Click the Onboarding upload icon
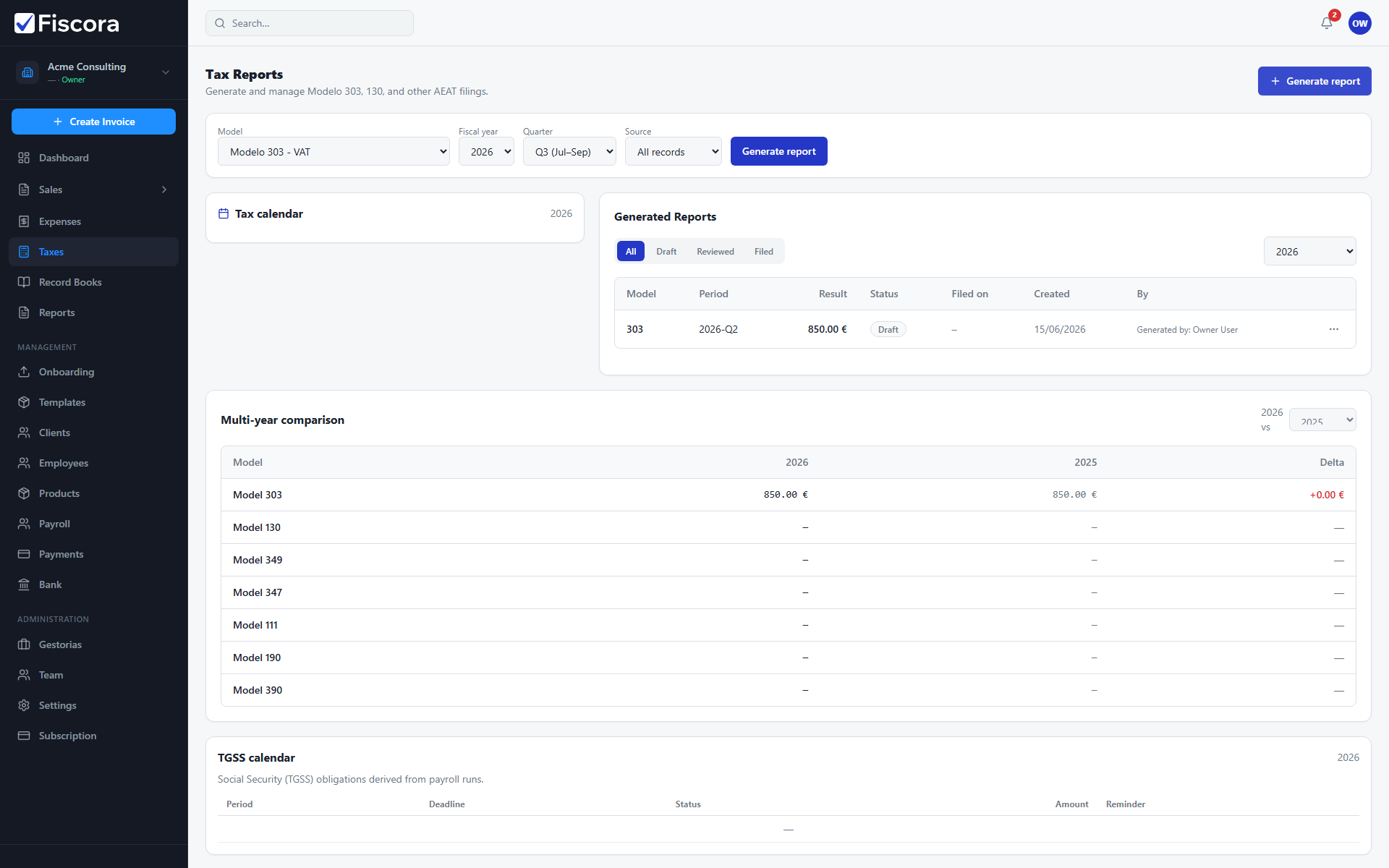Screen dimensions: 1389x868 pyautogui.click(x=24, y=372)
